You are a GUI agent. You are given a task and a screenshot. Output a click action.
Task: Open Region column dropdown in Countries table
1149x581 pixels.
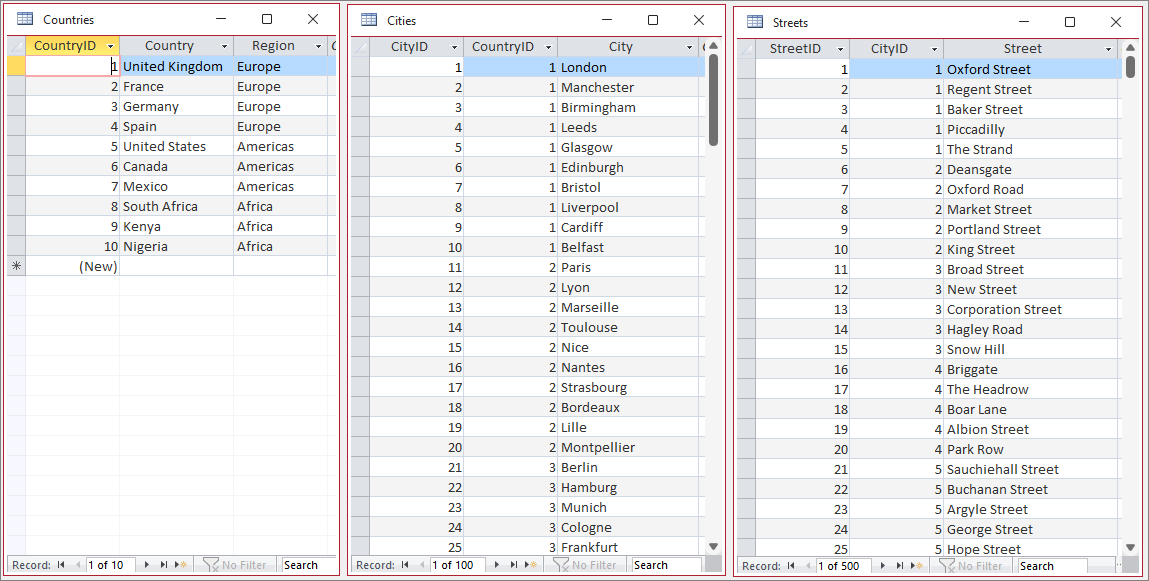pyautogui.click(x=318, y=46)
